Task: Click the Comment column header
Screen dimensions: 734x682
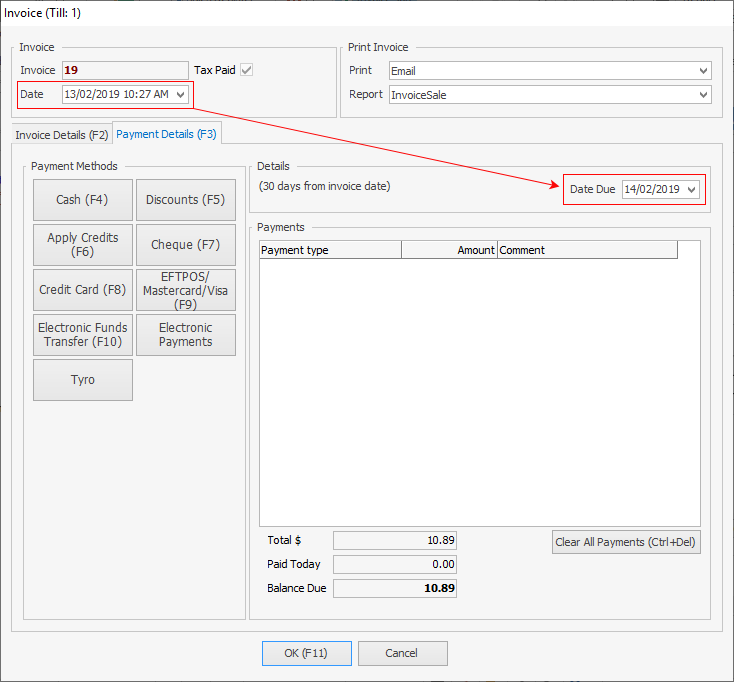Action: tap(587, 250)
